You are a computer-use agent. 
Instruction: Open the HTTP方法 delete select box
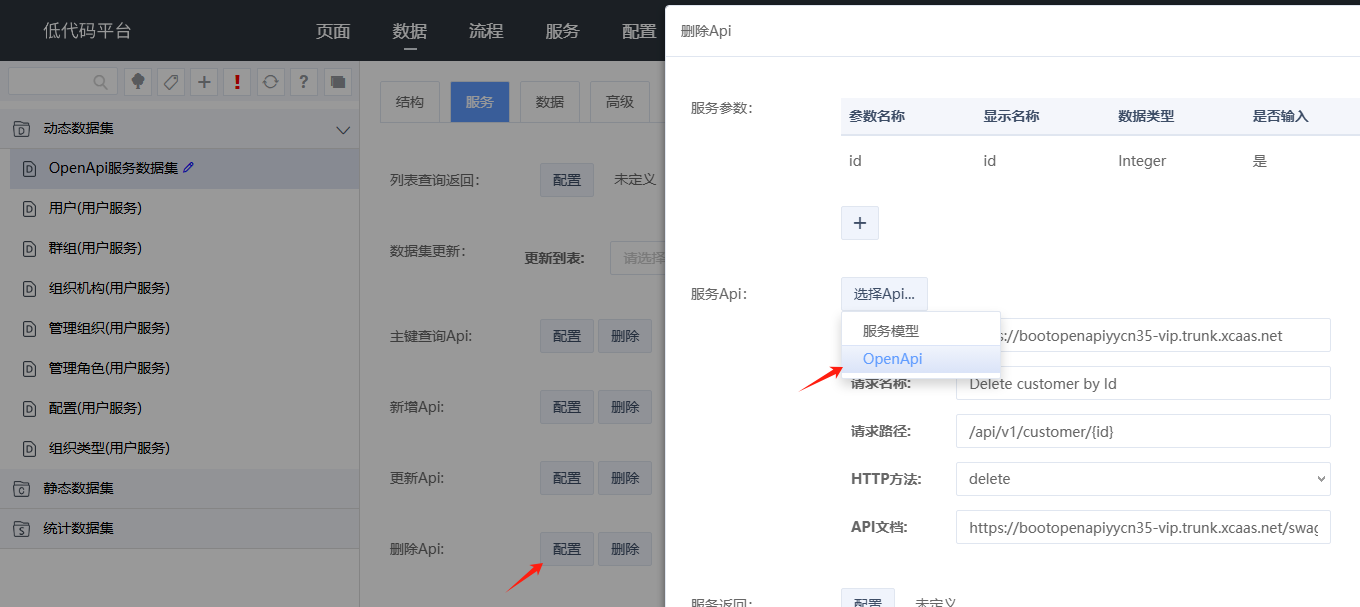point(1143,479)
